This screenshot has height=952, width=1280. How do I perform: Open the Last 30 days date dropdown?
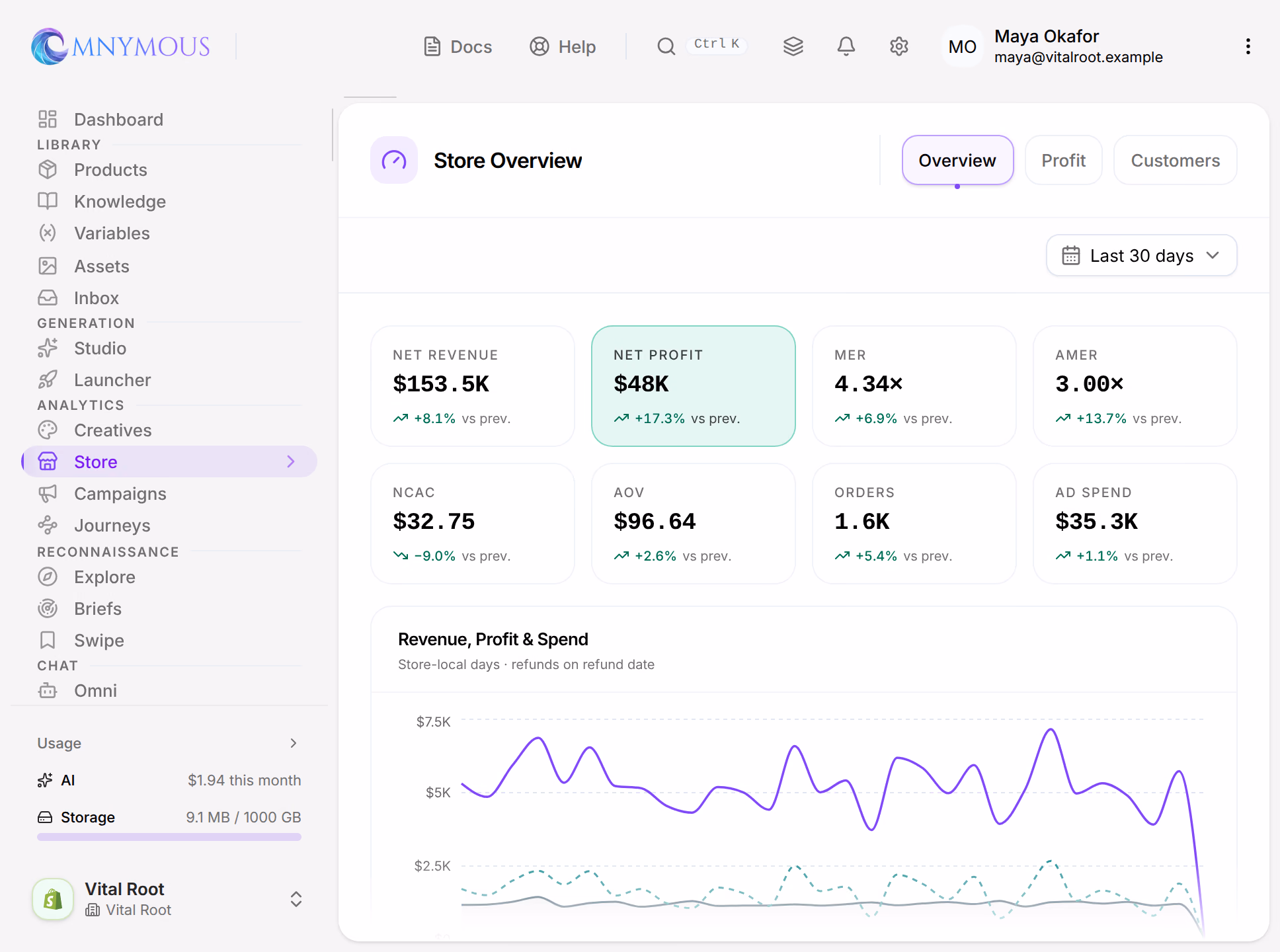tap(1141, 255)
